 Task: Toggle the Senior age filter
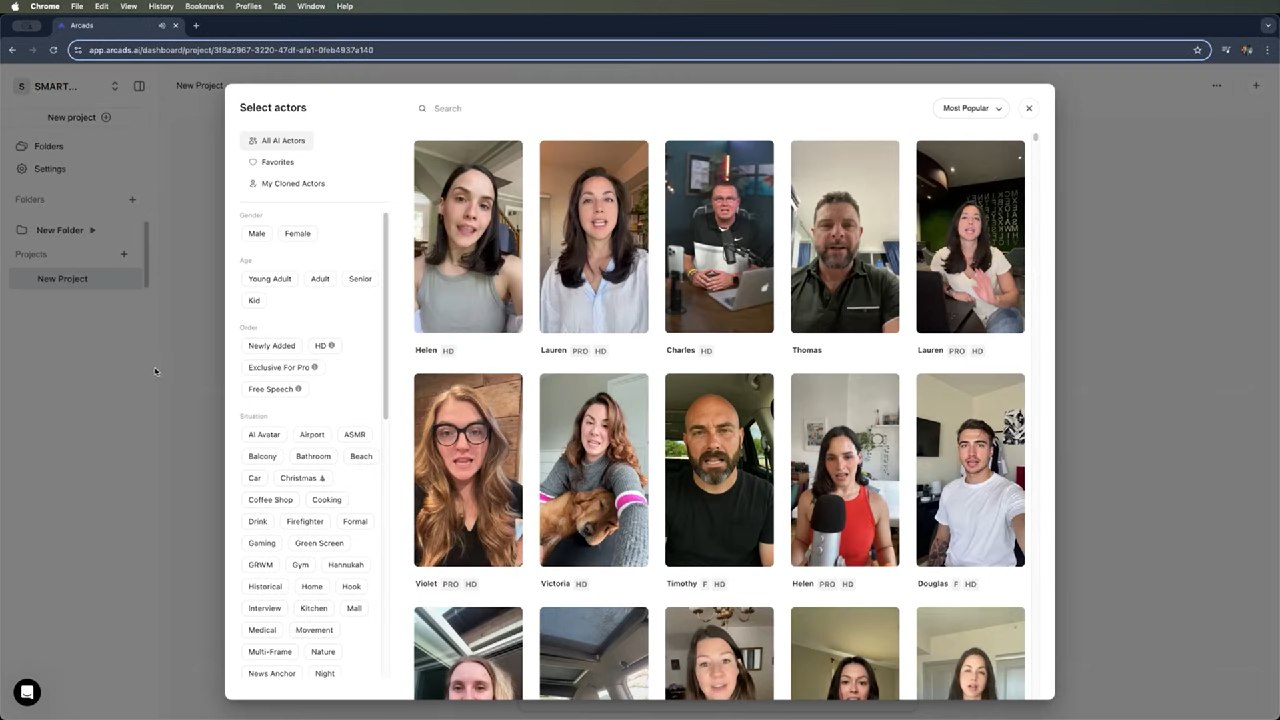pyautogui.click(x=360, y=279)
